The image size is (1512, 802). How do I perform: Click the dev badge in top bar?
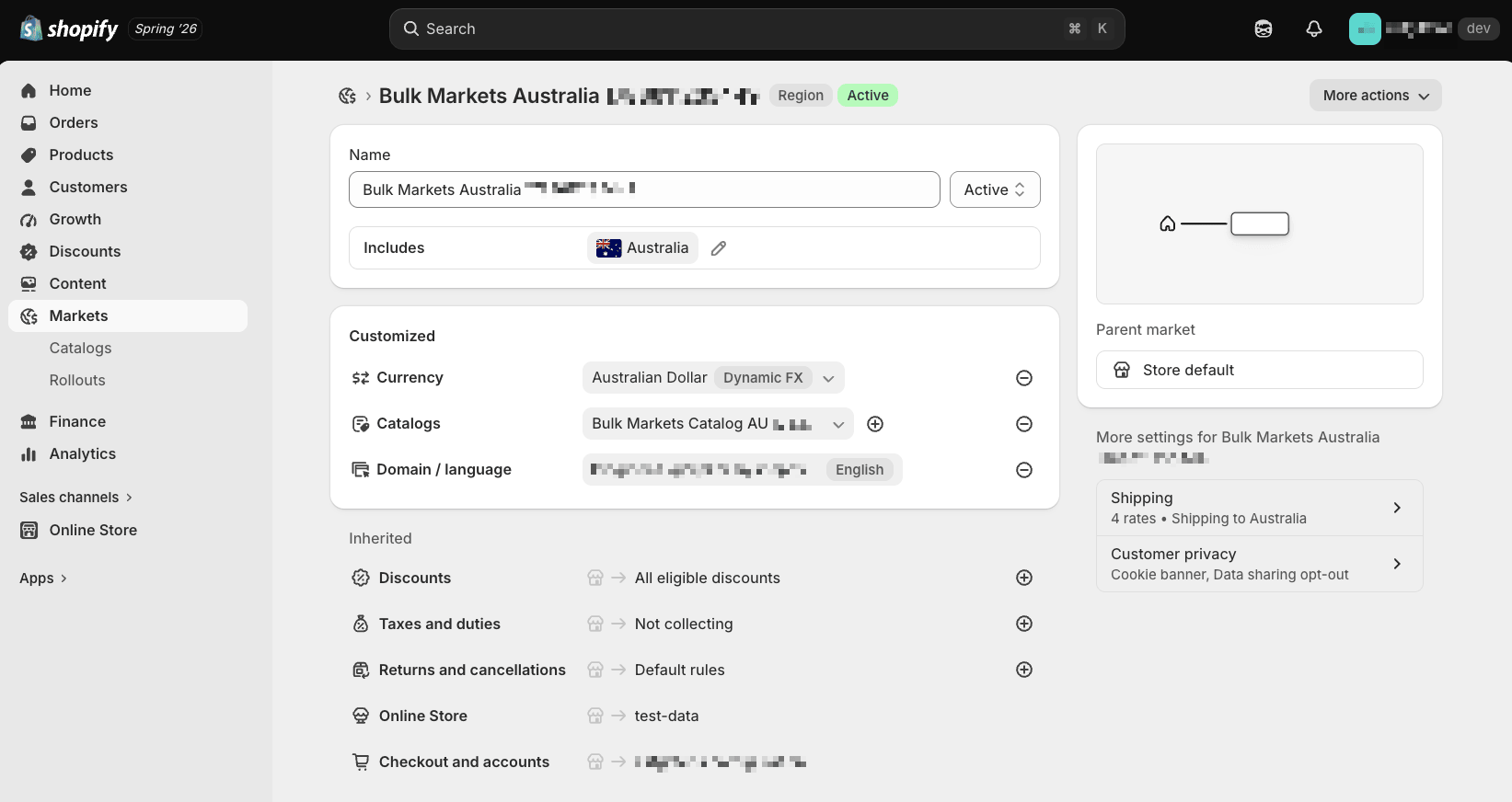coord(1479,29)
